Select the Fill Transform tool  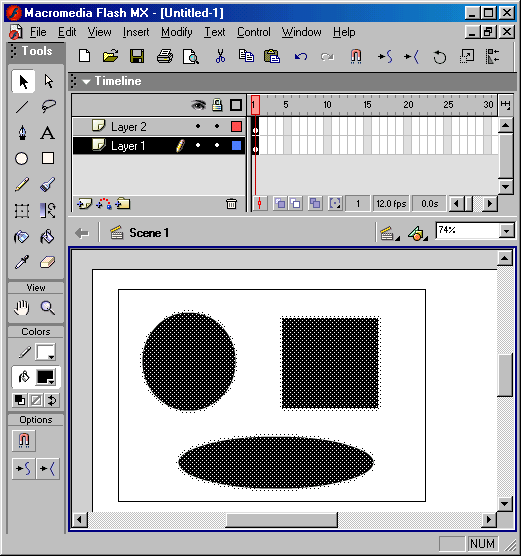(x=48, y=210)
